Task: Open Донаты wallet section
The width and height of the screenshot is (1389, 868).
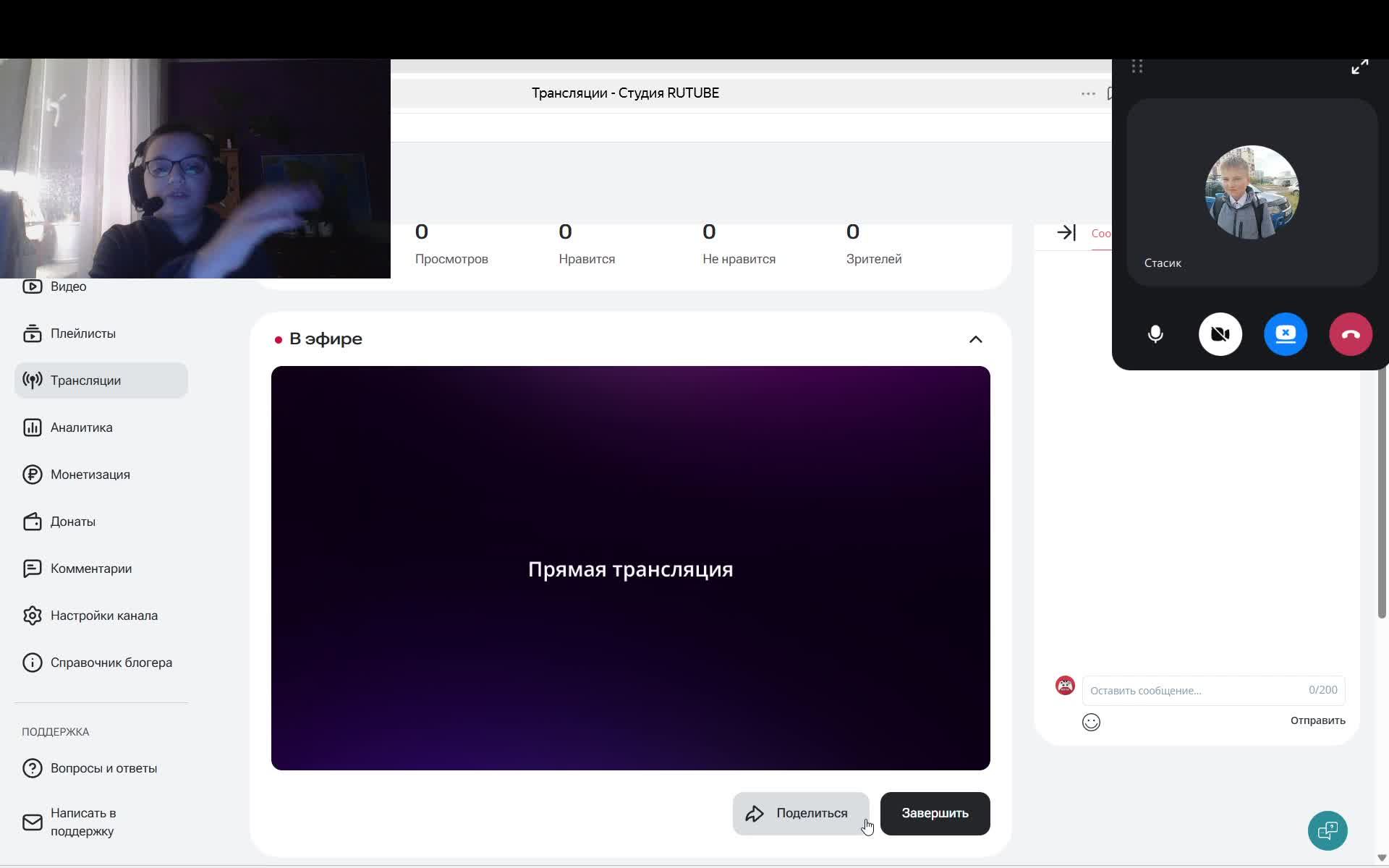Action: 72,522
